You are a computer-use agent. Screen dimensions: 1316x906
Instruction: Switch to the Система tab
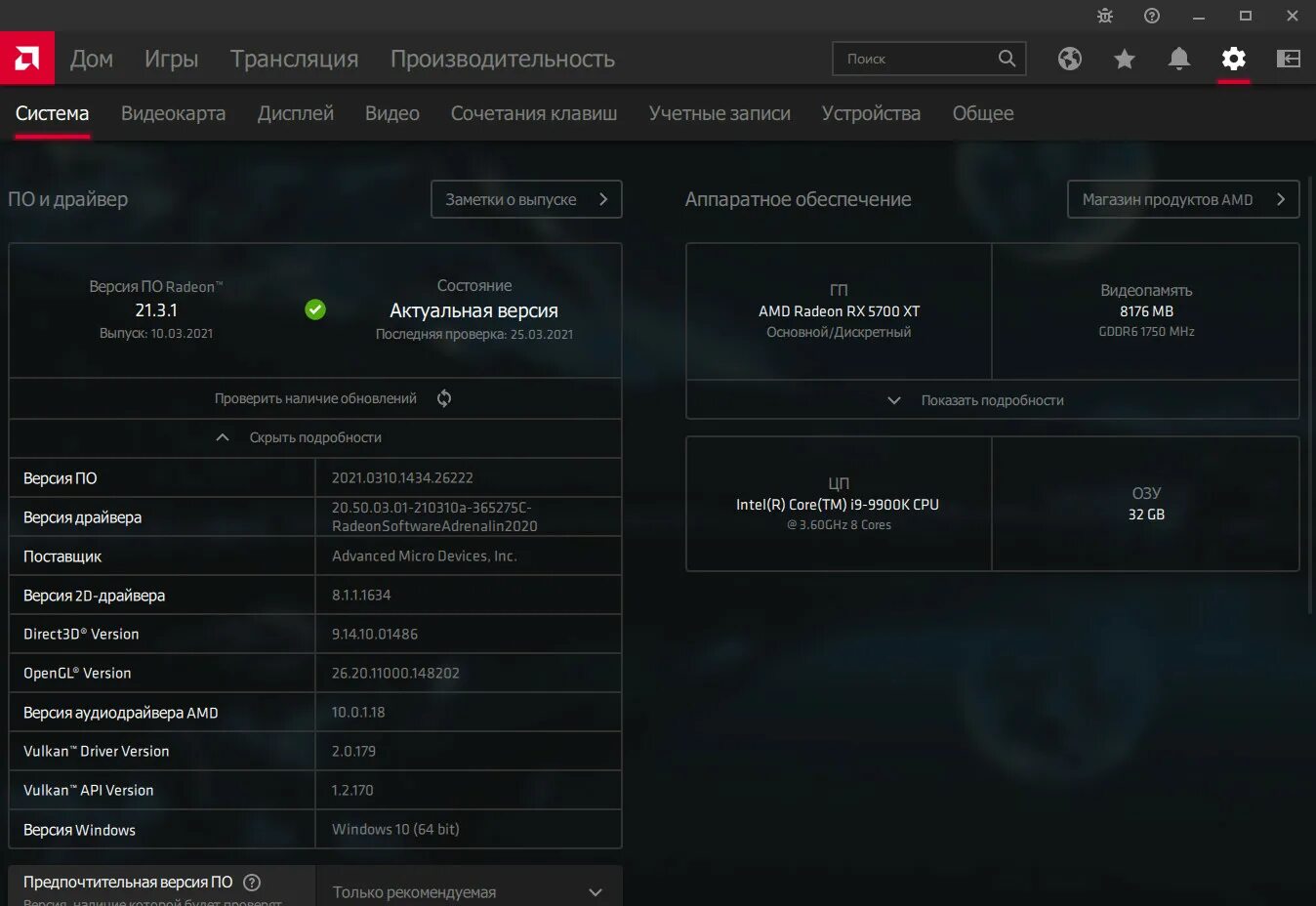pos(52,113)
